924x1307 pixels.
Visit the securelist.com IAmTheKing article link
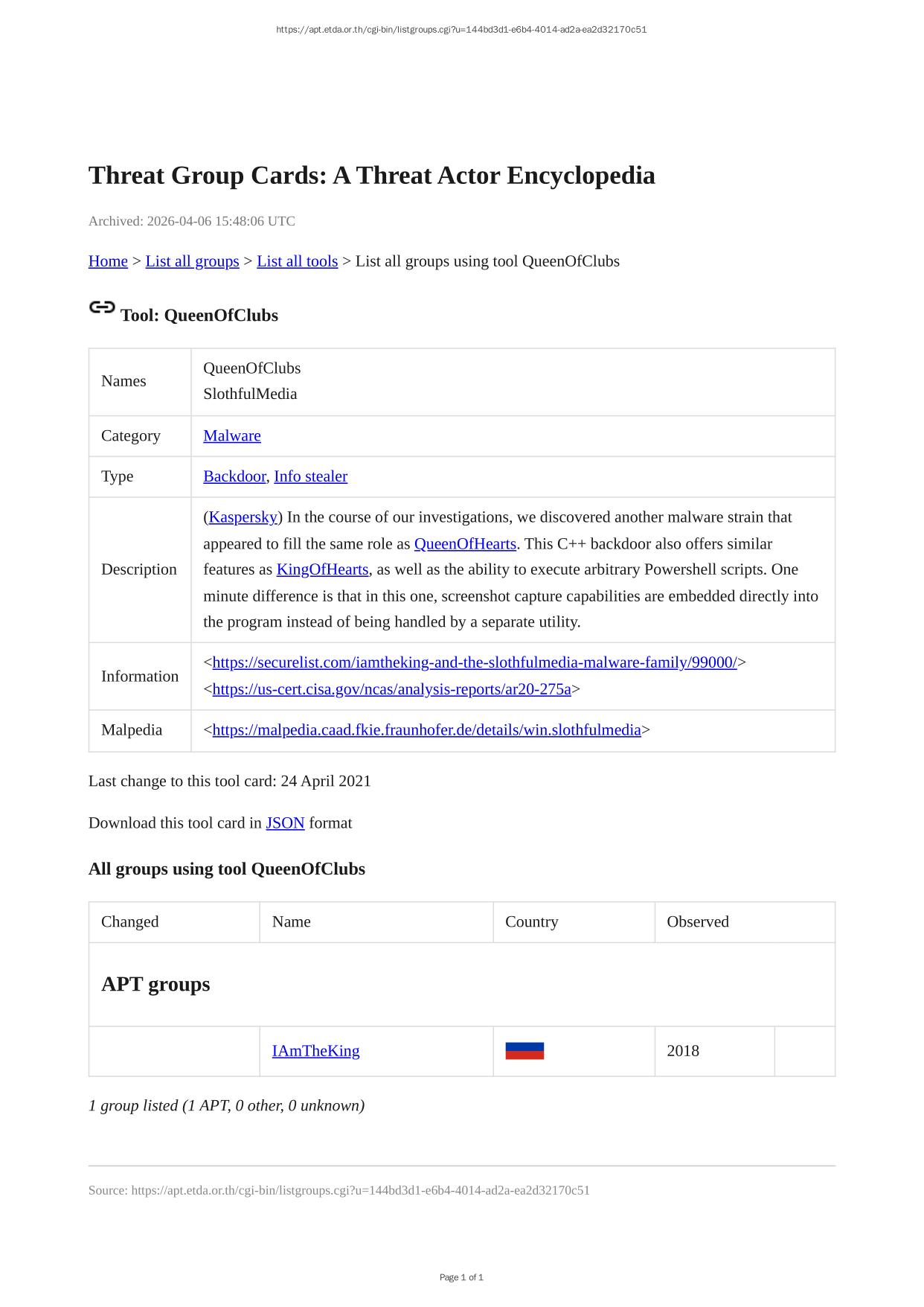(475, 662)
